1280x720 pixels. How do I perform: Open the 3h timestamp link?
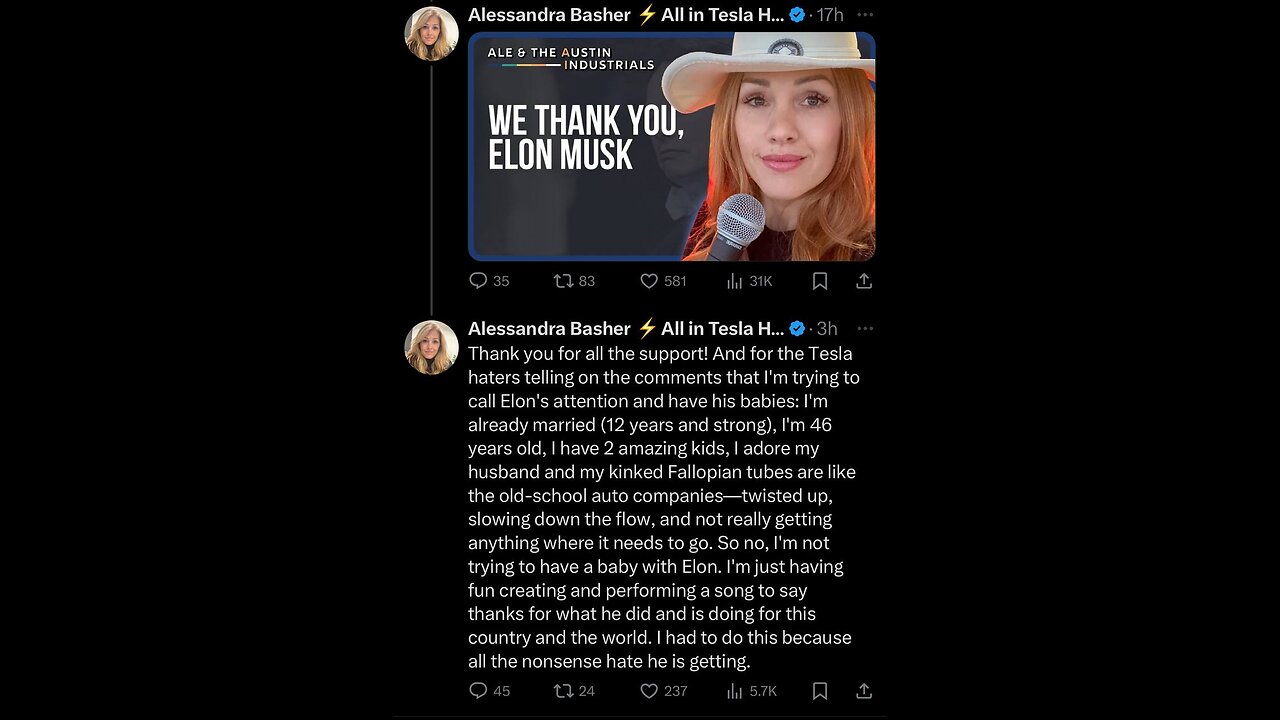coord(827,328)
